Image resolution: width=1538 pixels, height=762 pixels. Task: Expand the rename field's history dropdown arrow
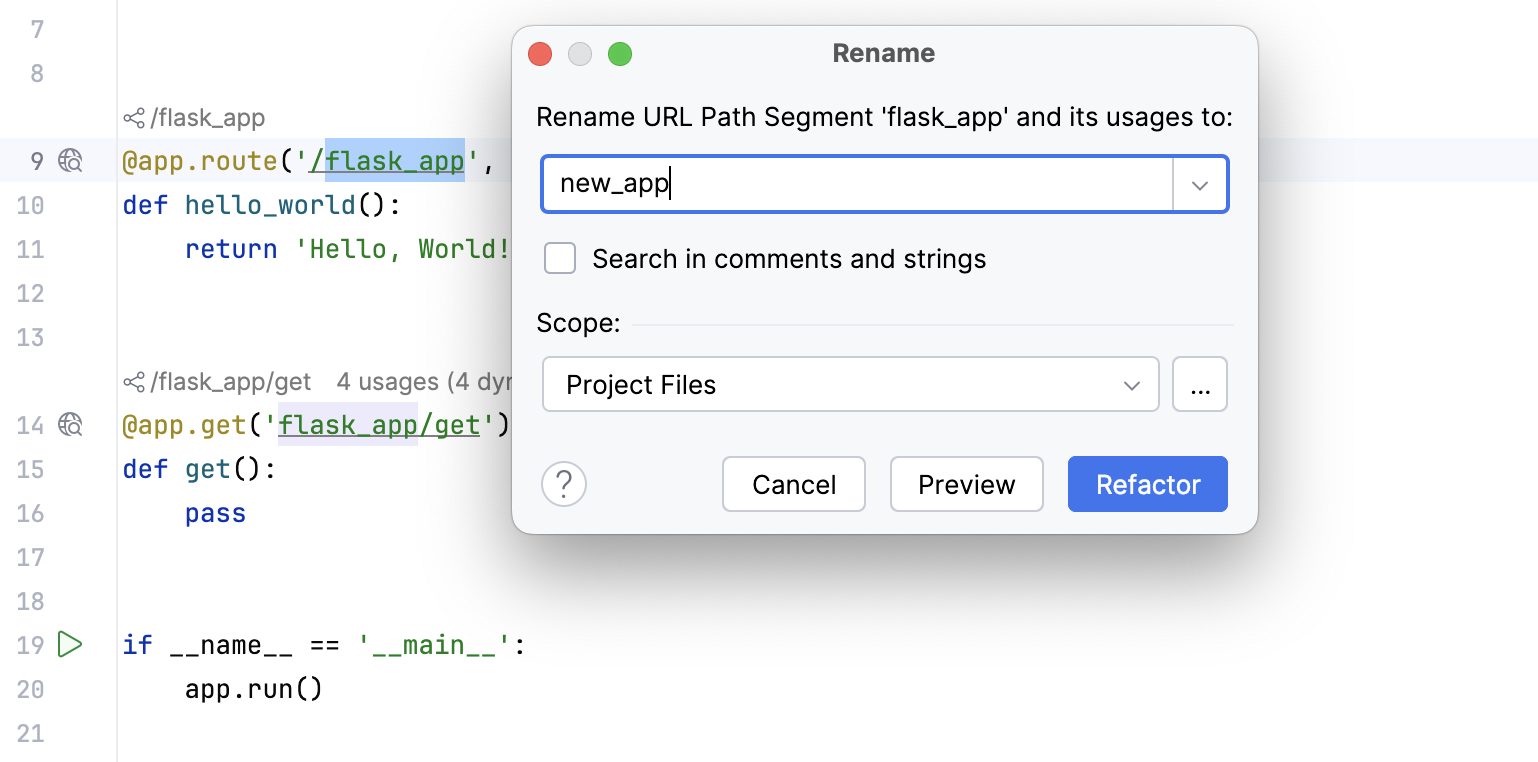[1199, 184]
